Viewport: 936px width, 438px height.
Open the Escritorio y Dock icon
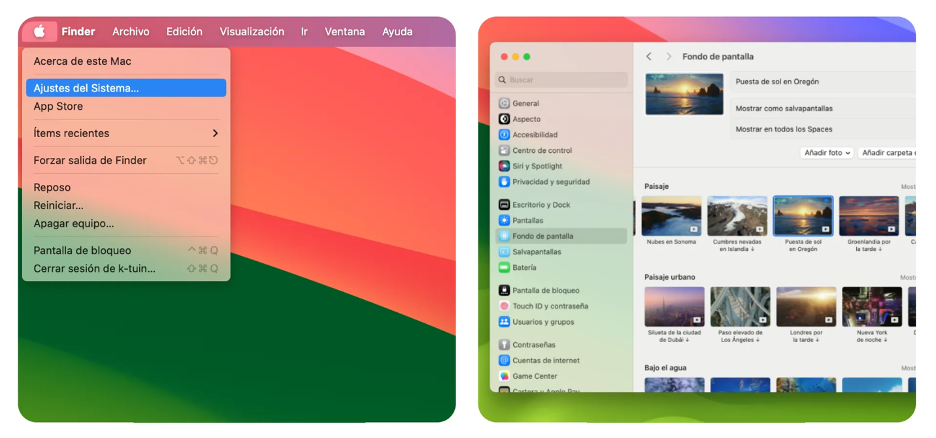(504, 205)
